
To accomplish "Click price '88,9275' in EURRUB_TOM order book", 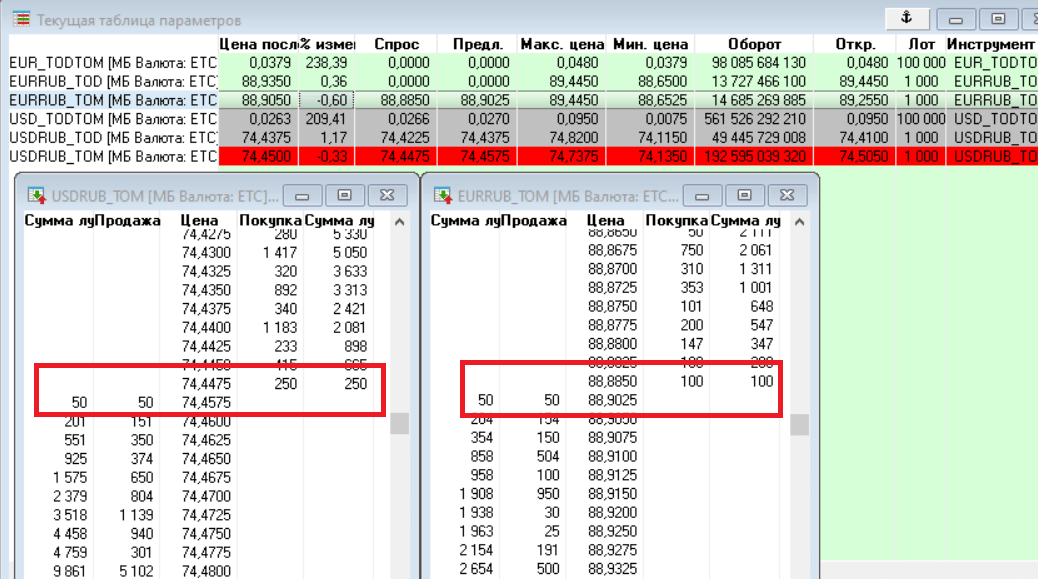I will pyautogui.click(x=612, y=550).
